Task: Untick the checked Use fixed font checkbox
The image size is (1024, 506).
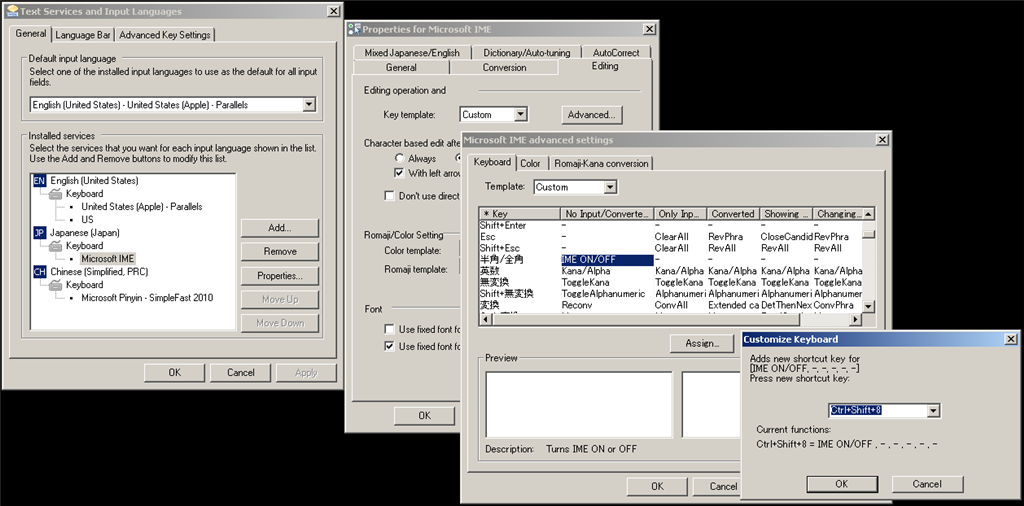Action: [389, 346]
